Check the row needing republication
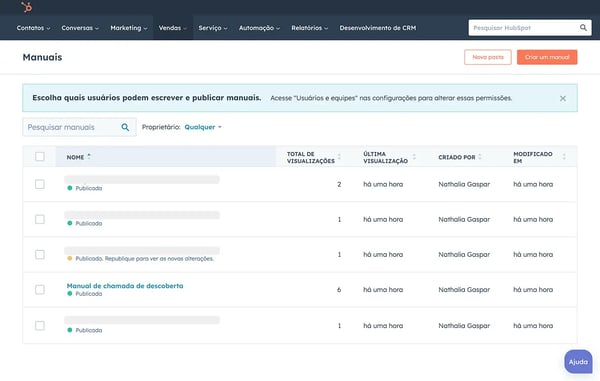600x381 pixels. click(40, 254)
